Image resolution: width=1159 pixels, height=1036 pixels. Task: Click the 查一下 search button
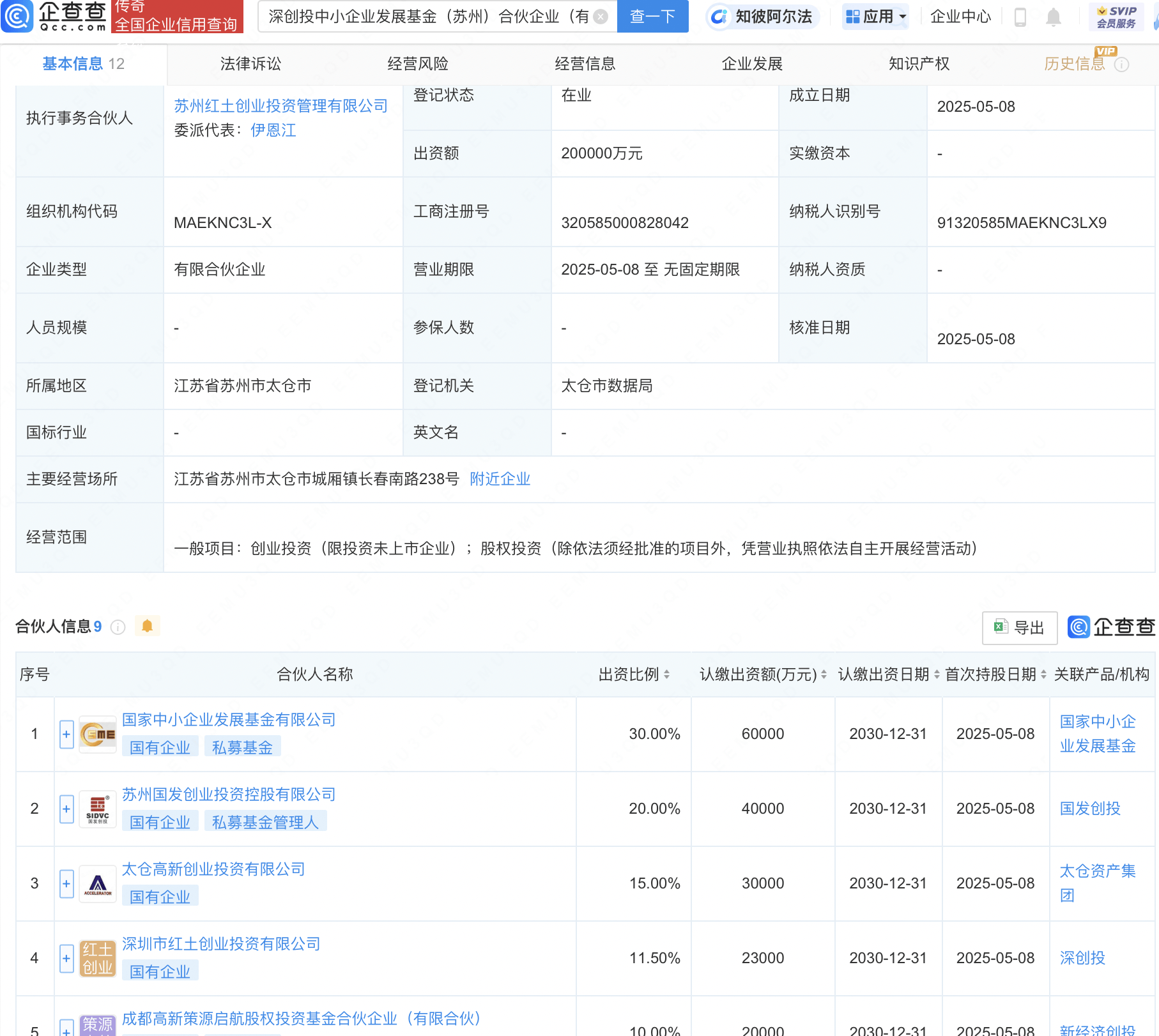pyautogui.click(x=652, y=17)
